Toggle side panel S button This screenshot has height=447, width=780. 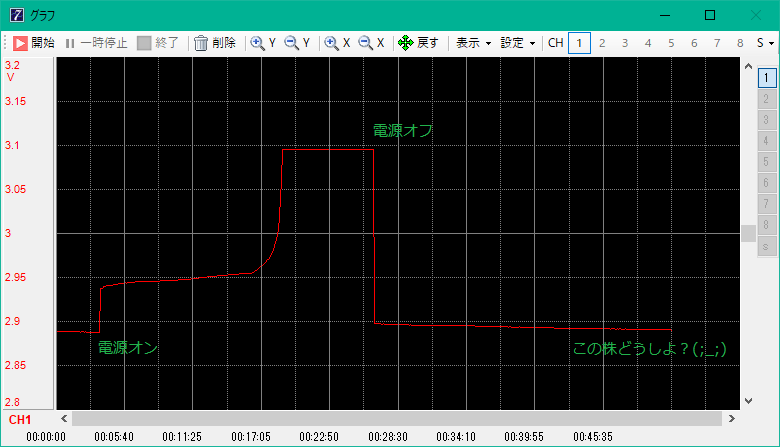(767, 246)
